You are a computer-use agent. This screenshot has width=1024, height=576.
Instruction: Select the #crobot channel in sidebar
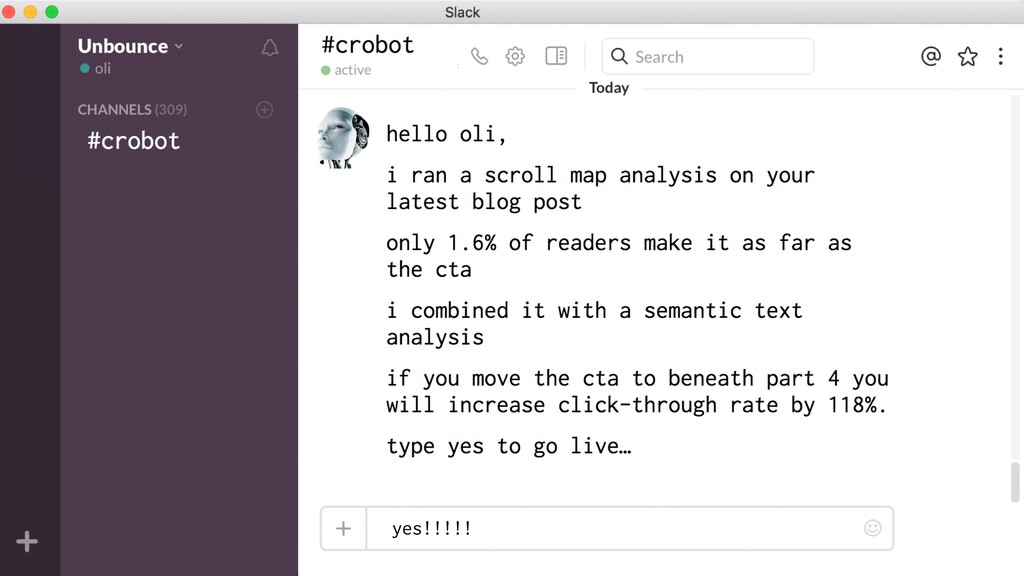click(x=133, y=141)
